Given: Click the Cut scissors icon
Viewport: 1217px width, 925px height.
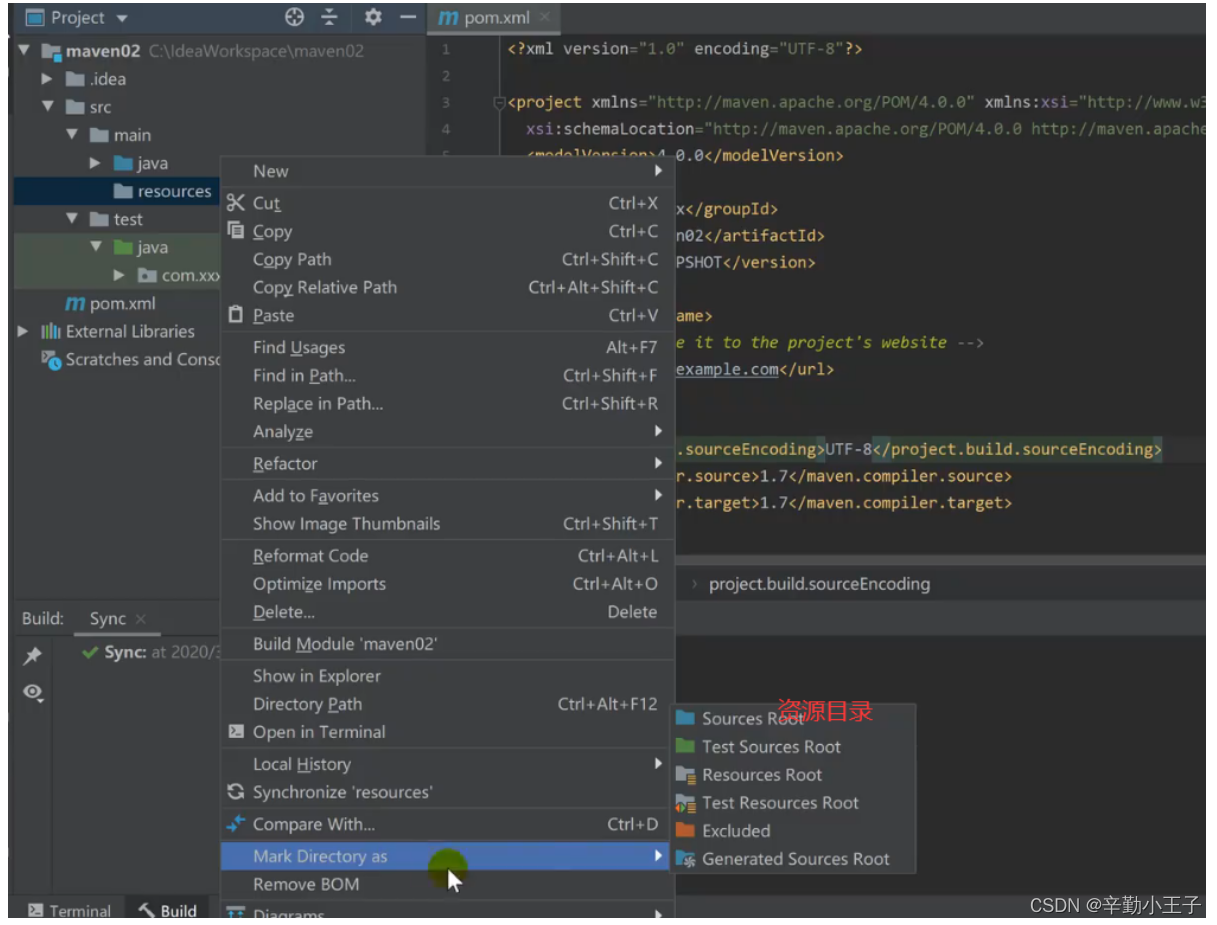Looking at the screenshot, I should click(236, 203).
